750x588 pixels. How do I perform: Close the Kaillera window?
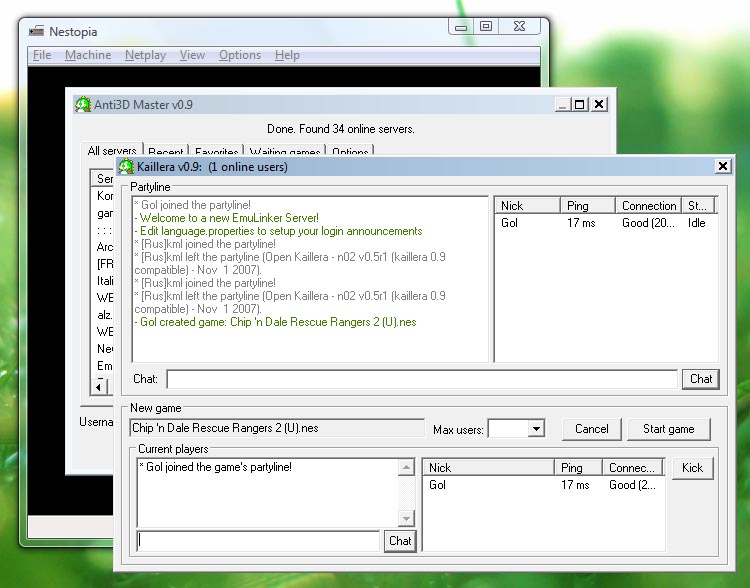coord(723,166)
